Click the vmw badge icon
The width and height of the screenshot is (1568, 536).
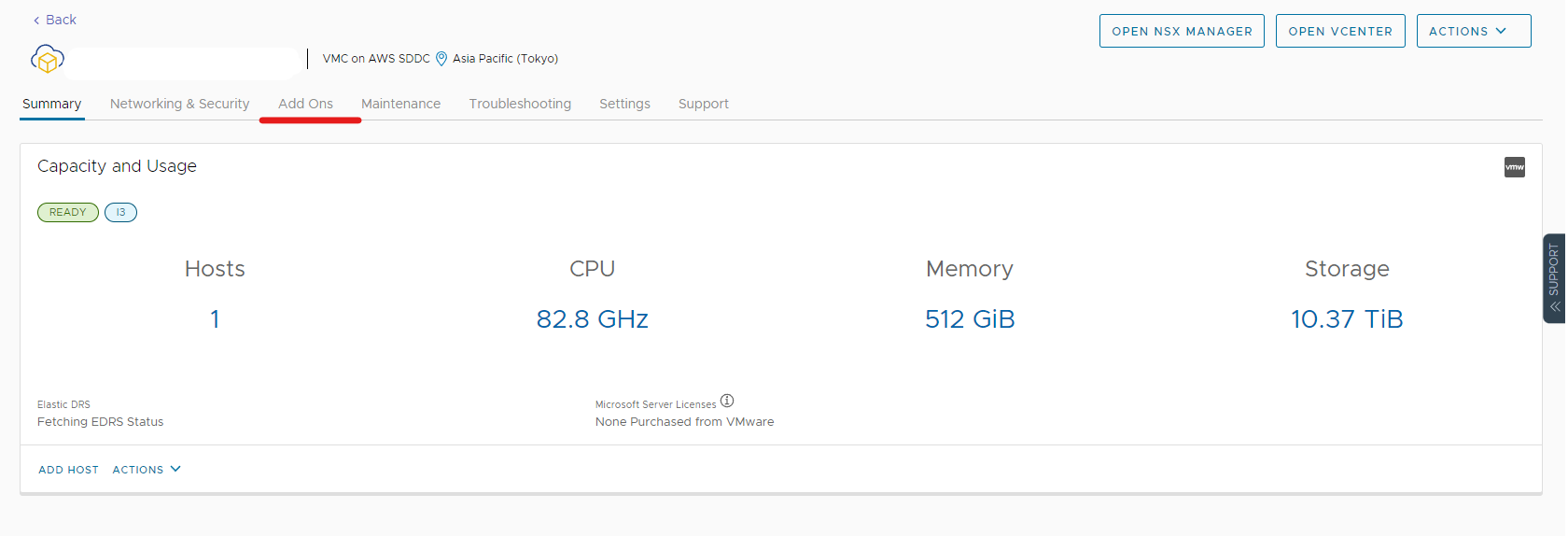click(x=1514, y=167)
